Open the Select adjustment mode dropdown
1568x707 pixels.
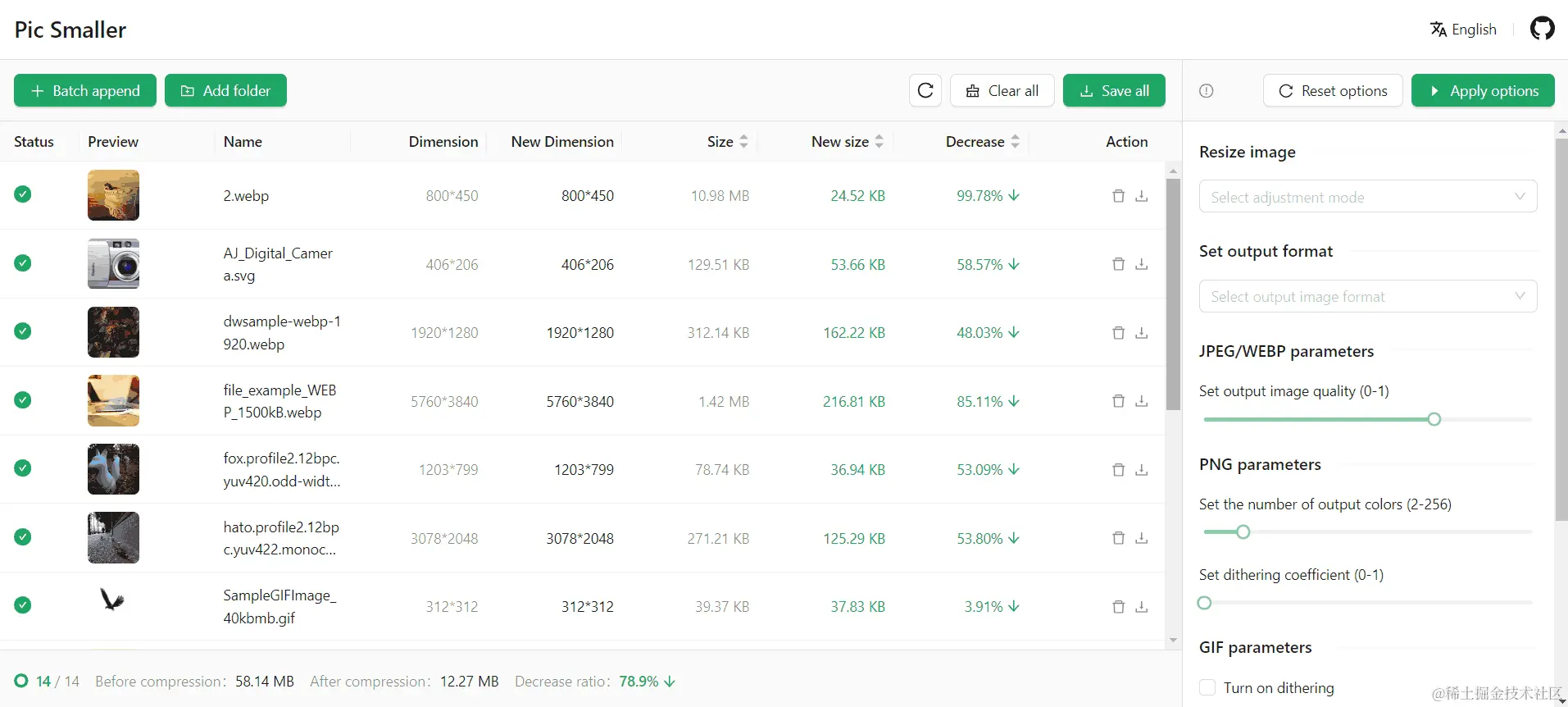point(1368,197)
